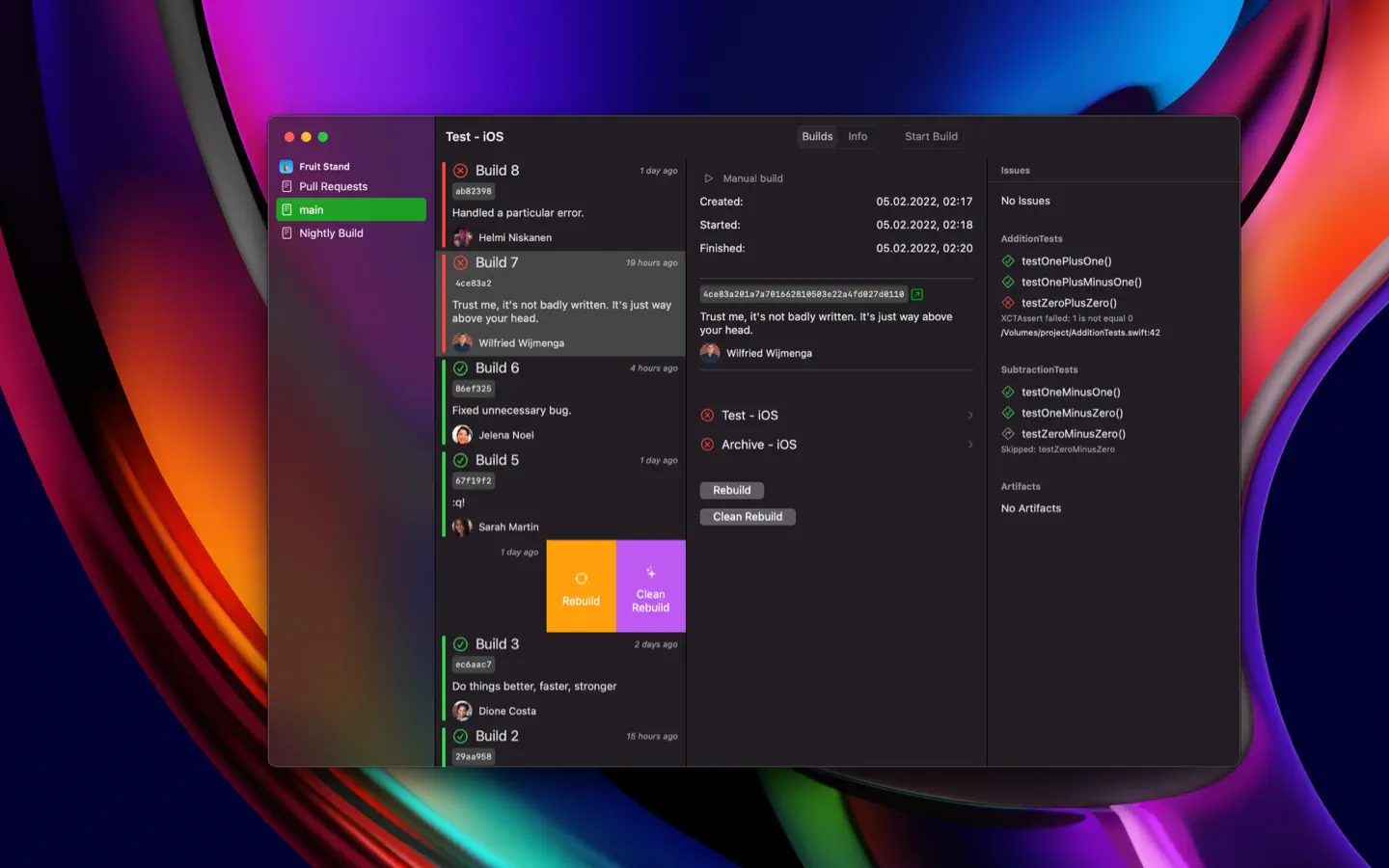The image size is (1389, 868).
Task: Switch to the Builds tab
Action: click(x=817, y=137)
